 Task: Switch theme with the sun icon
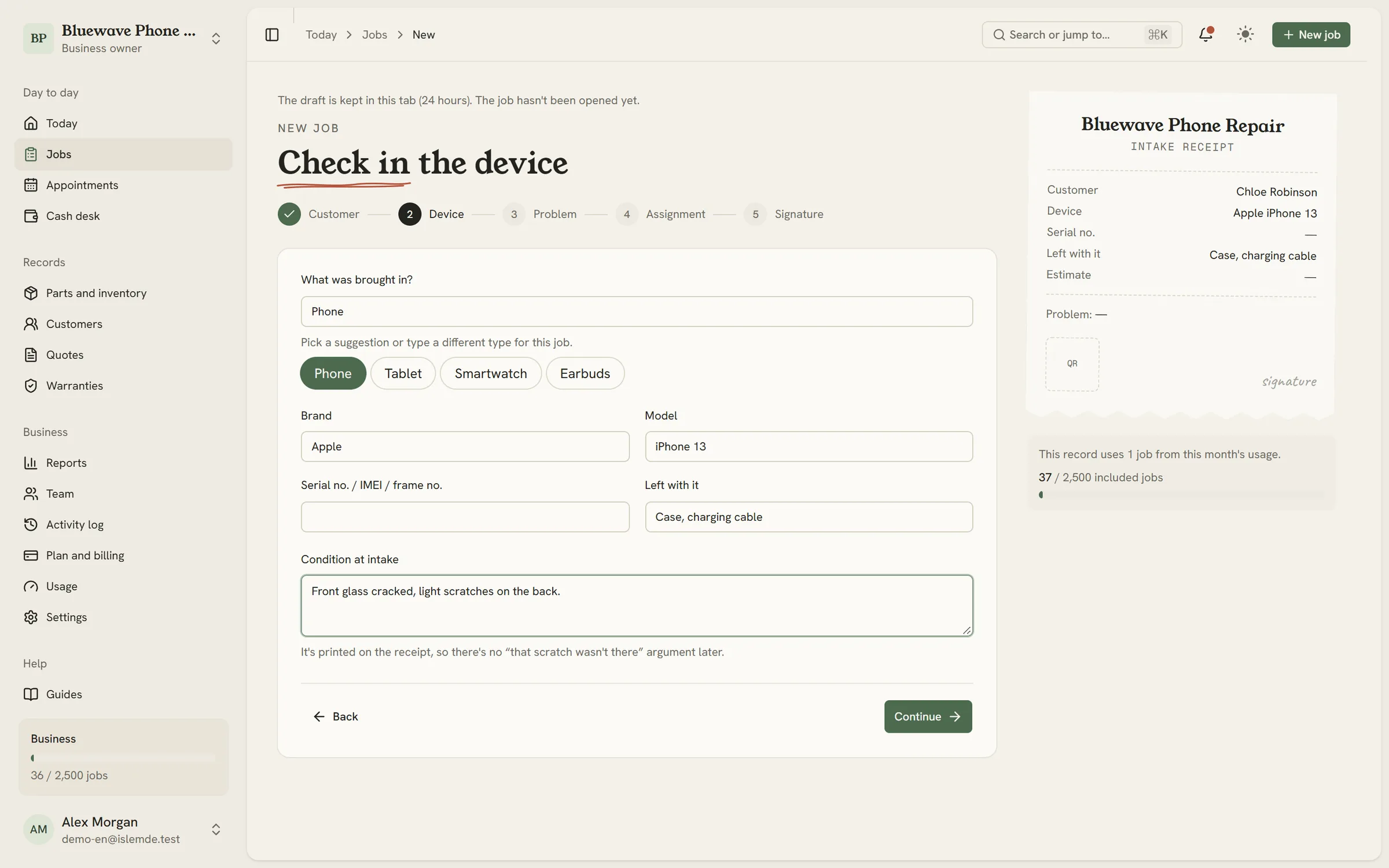point(1245,35)
